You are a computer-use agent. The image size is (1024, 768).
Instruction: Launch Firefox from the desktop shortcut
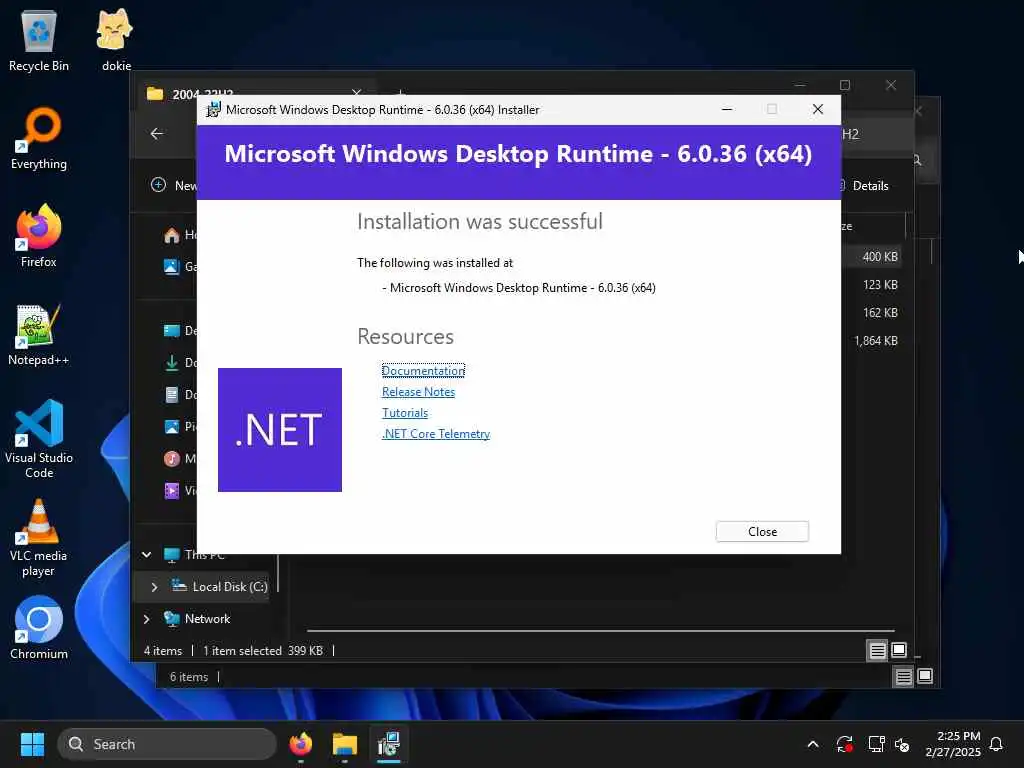point(39,236)
